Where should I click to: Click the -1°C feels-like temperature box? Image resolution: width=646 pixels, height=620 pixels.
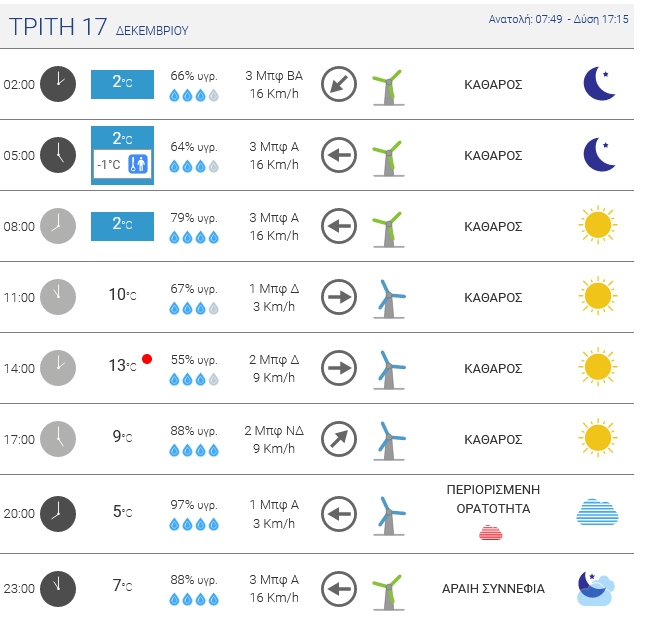click(x=110, y=165)
